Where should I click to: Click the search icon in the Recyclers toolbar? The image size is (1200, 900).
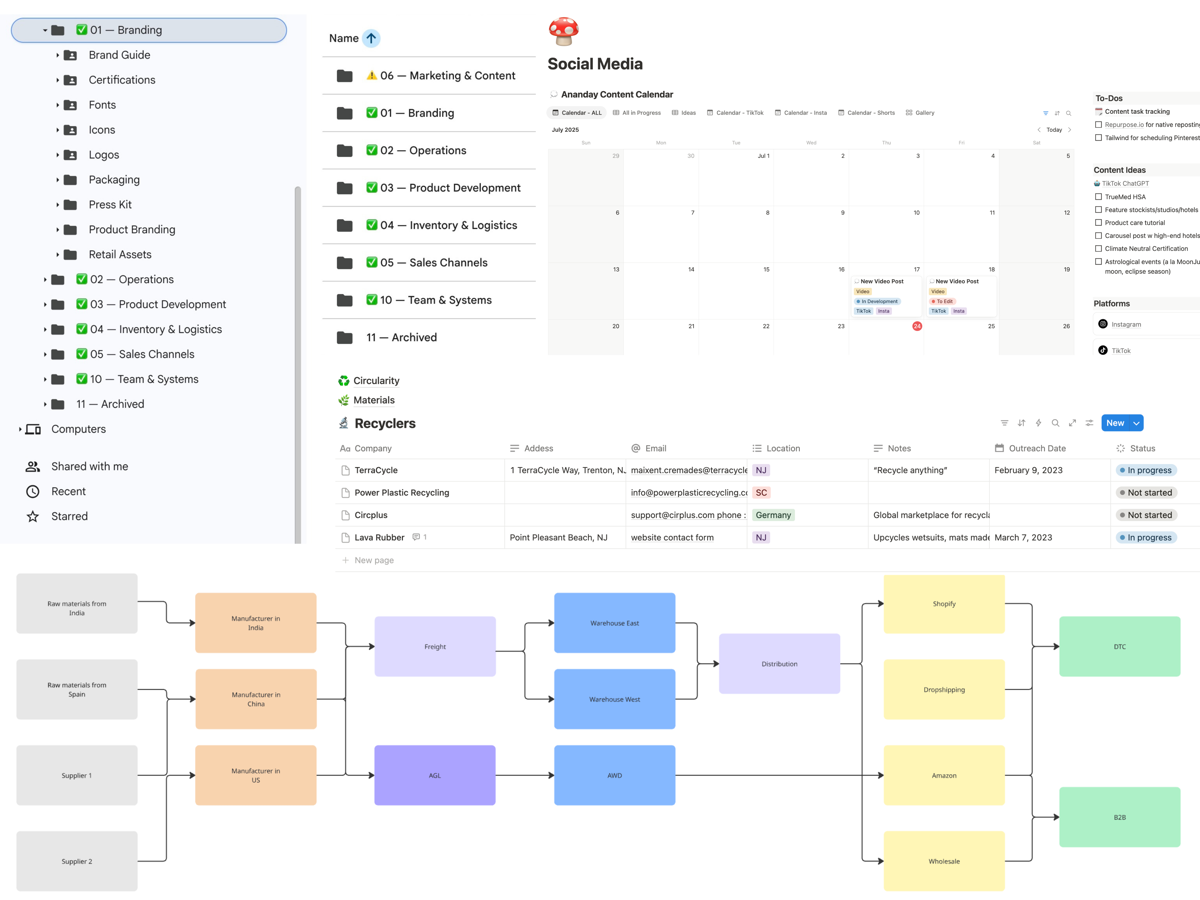(x=1055, y=423)
